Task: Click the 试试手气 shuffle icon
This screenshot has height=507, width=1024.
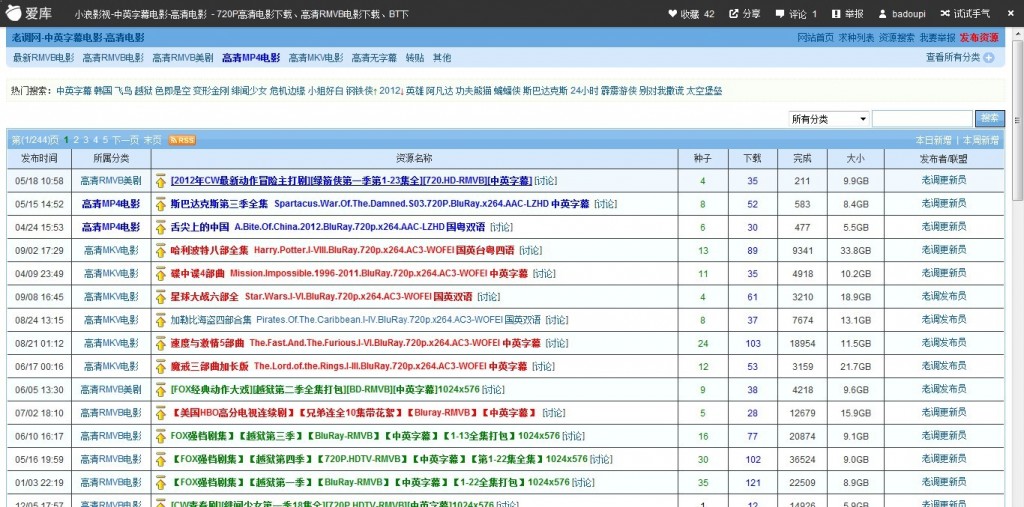Action: point(945,13)
